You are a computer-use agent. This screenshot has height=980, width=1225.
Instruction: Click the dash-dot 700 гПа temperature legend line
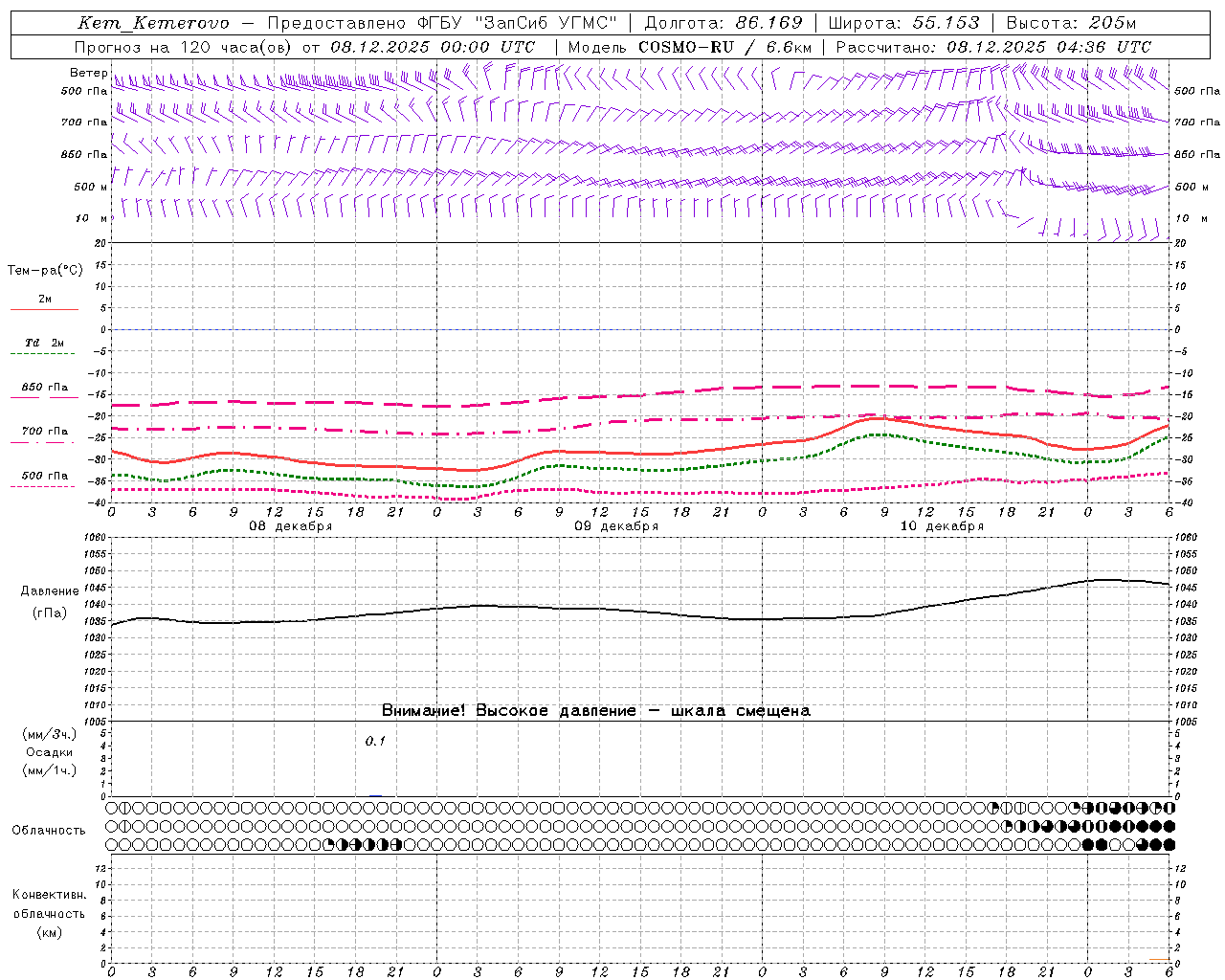point(42,442)
